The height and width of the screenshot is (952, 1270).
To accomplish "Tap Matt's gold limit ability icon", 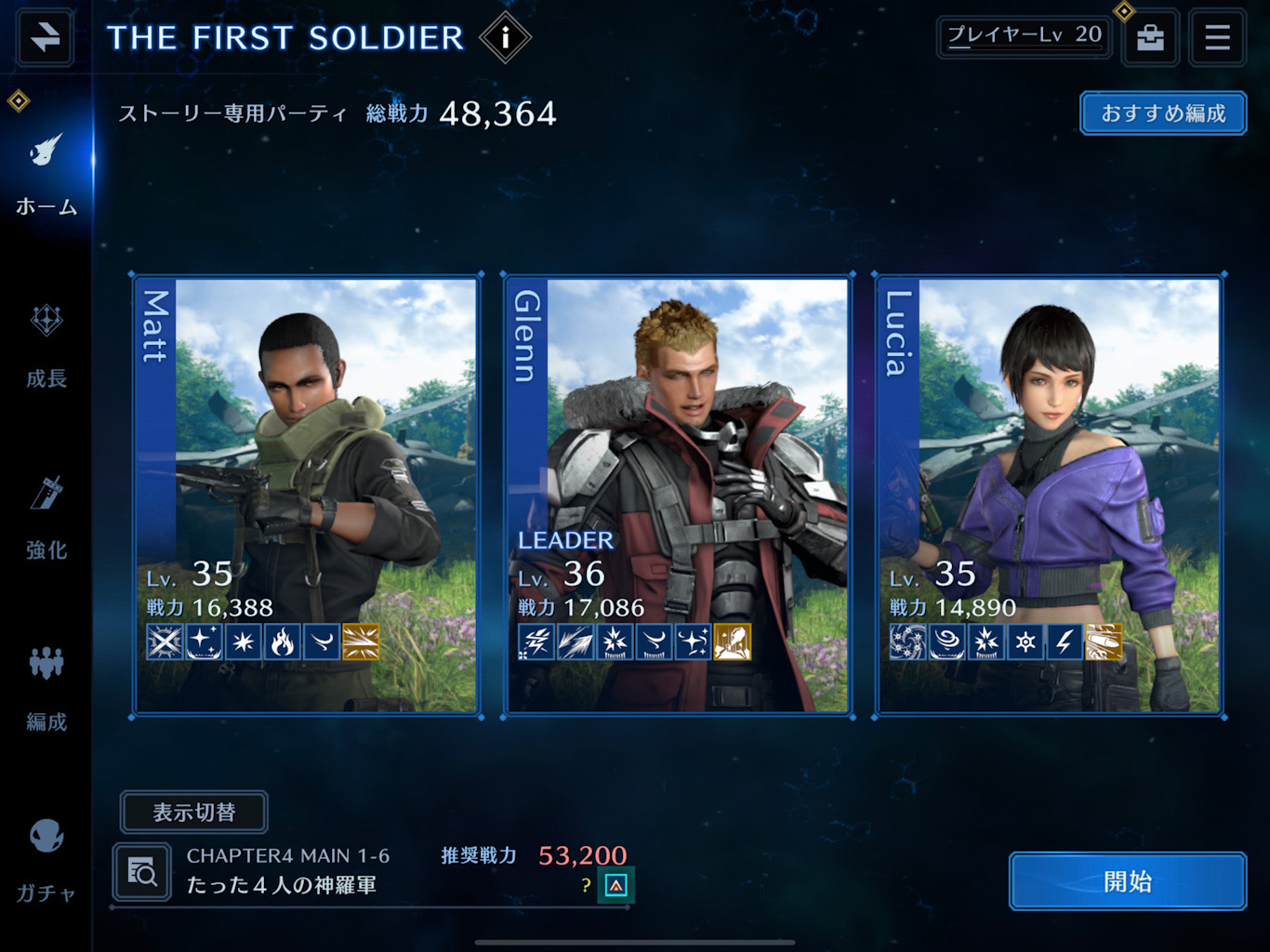I will (361, 641).
